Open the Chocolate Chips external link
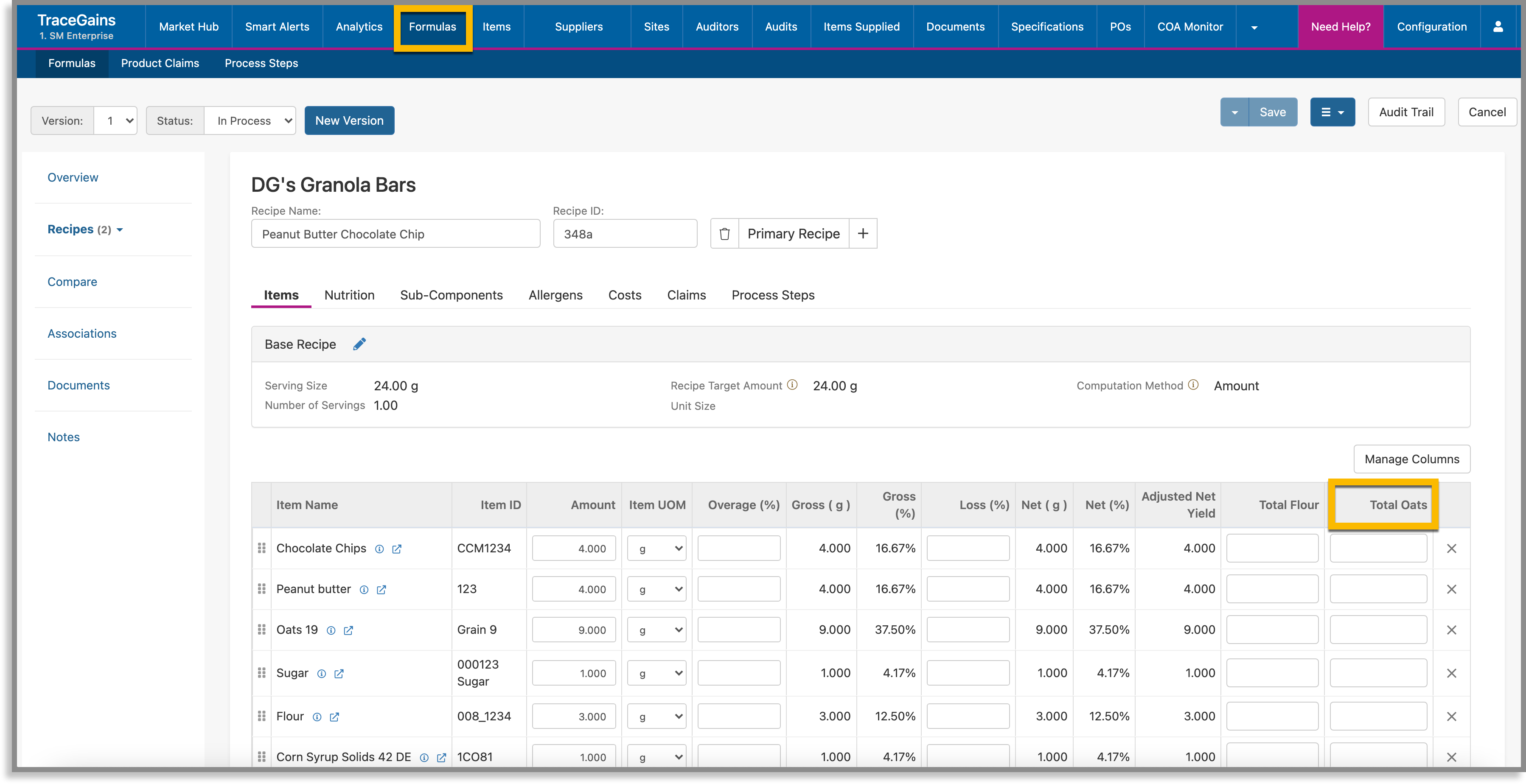This screenshot has width=1526, height=784. tap(397, 549)
